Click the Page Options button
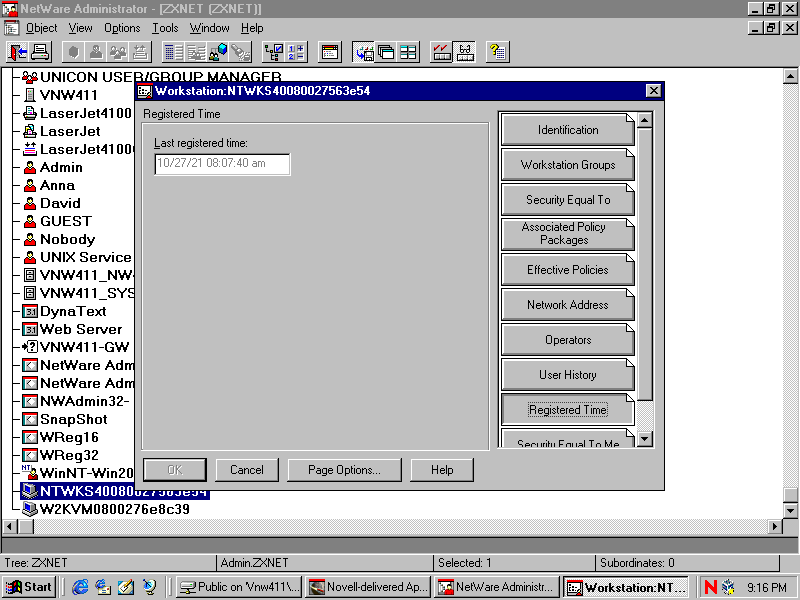 (x=344, y=470)
